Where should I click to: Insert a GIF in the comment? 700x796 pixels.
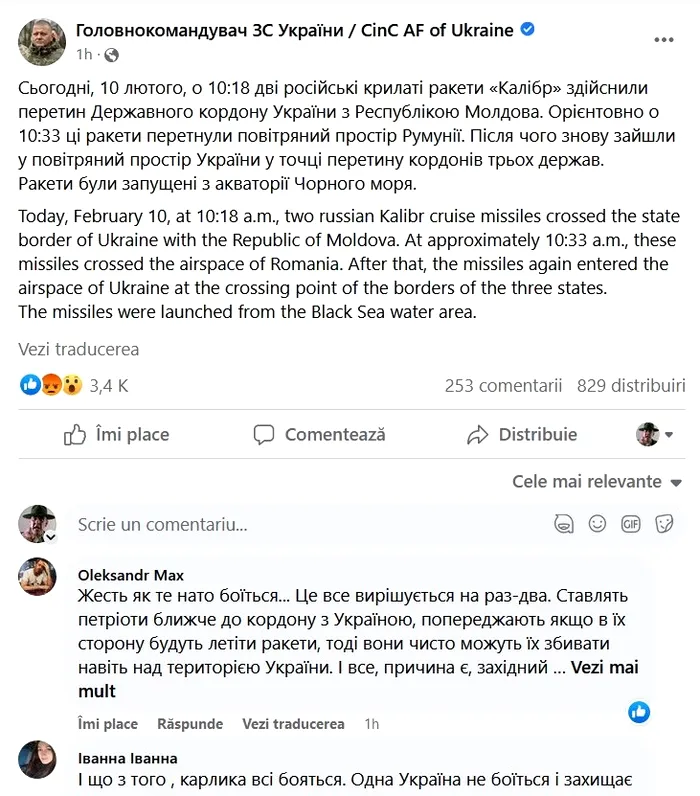[x=630, y=523]
